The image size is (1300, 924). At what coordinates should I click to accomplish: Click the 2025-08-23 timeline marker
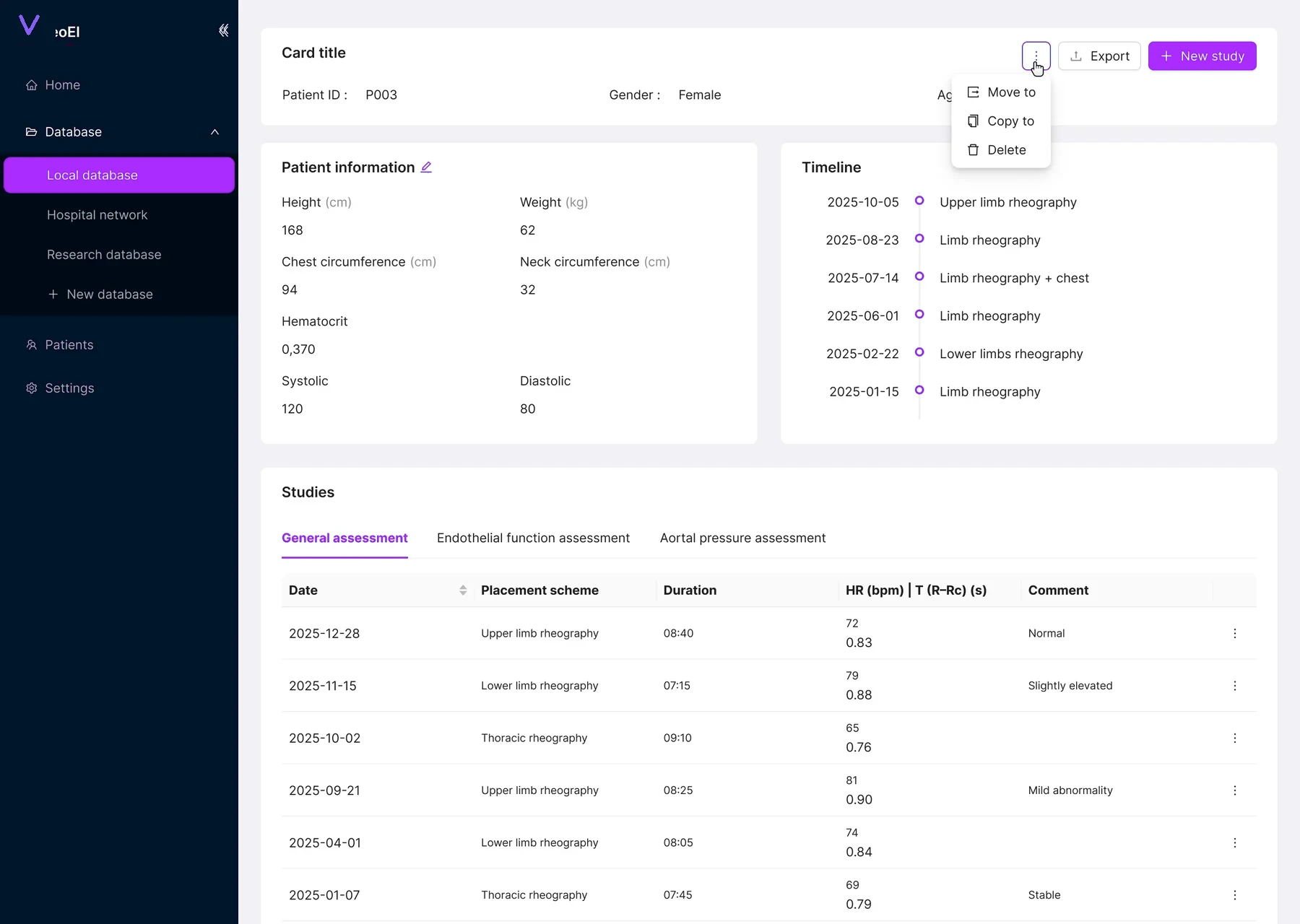click(919, 238)
